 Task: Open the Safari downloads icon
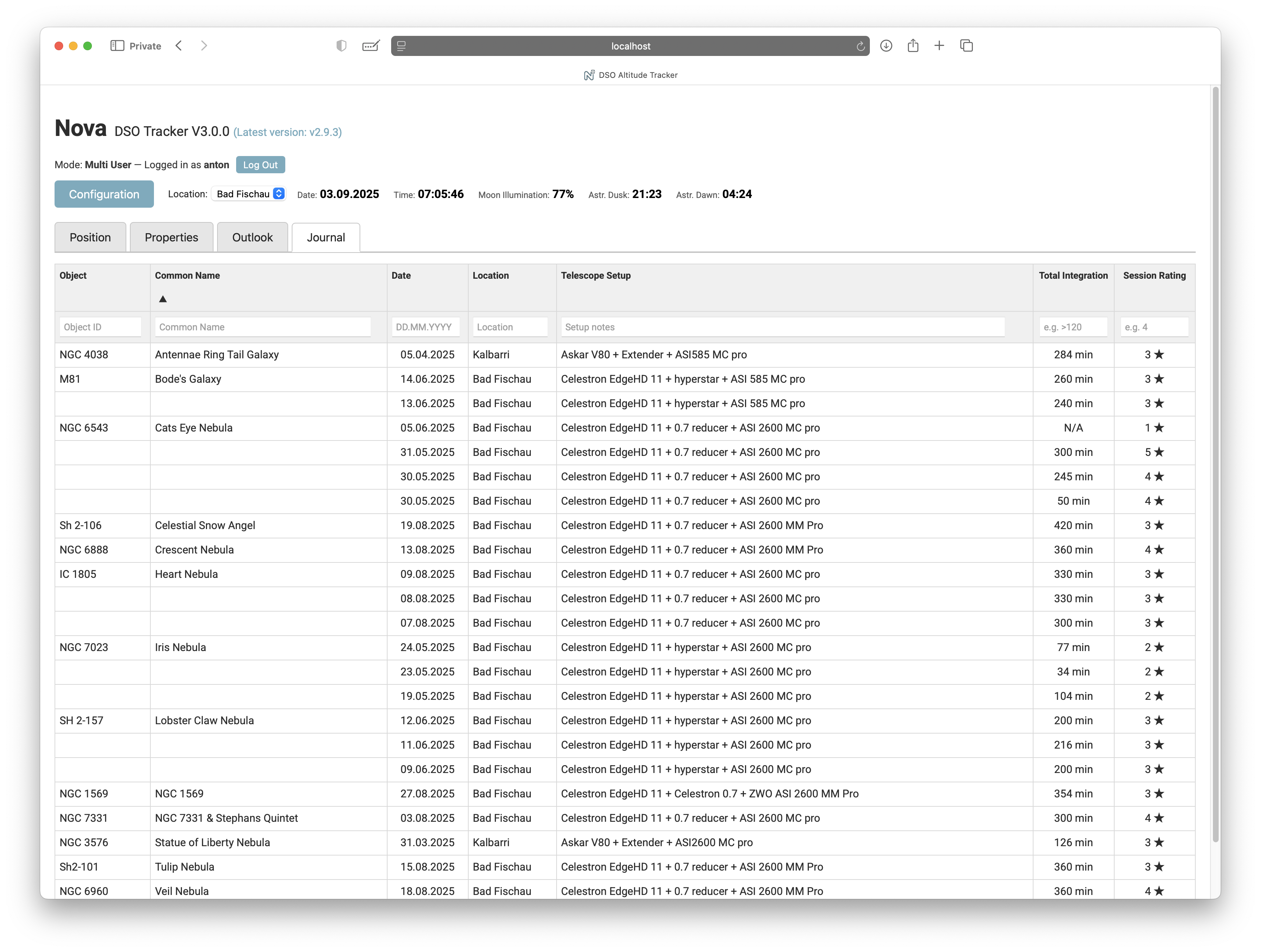click(886, 46)
